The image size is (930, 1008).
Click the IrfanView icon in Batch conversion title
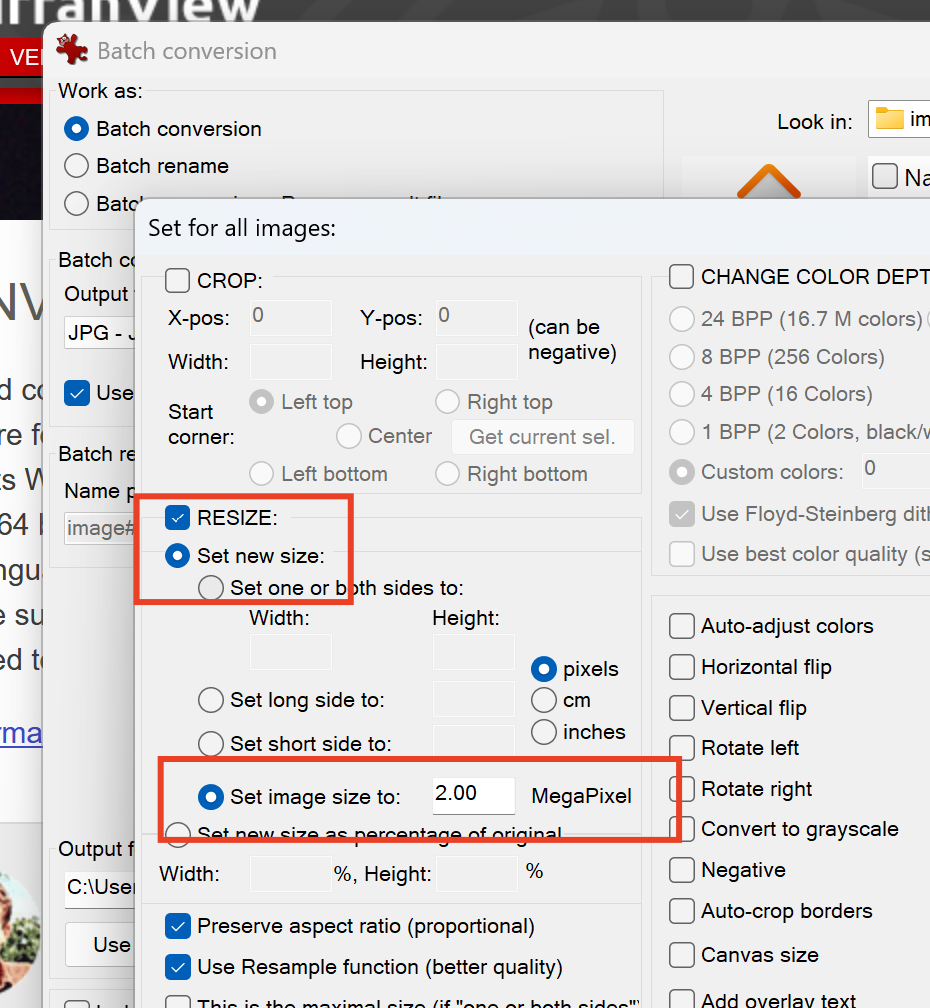tap(71, 50)
